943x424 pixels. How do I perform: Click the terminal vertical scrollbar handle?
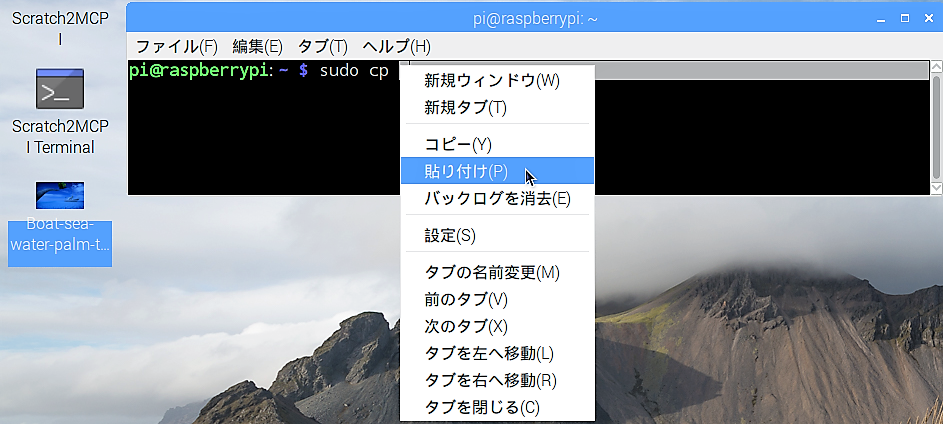point(936,128)
